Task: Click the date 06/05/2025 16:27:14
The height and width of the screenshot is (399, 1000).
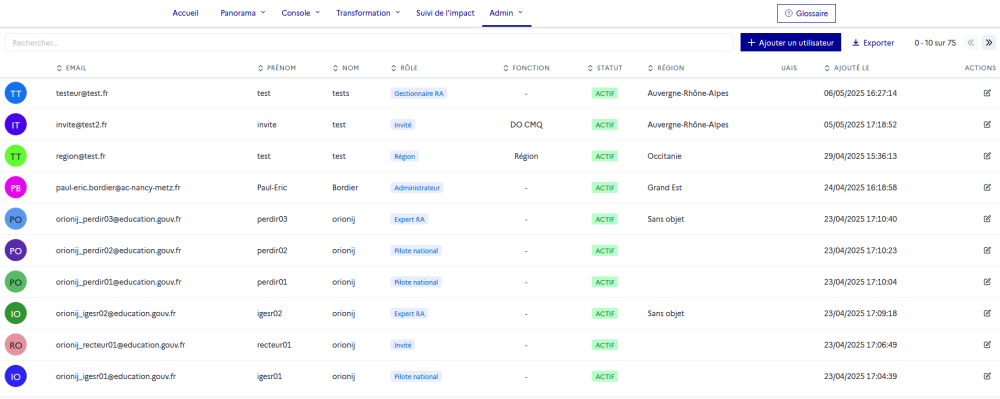Action: click(x=860, y=93)
